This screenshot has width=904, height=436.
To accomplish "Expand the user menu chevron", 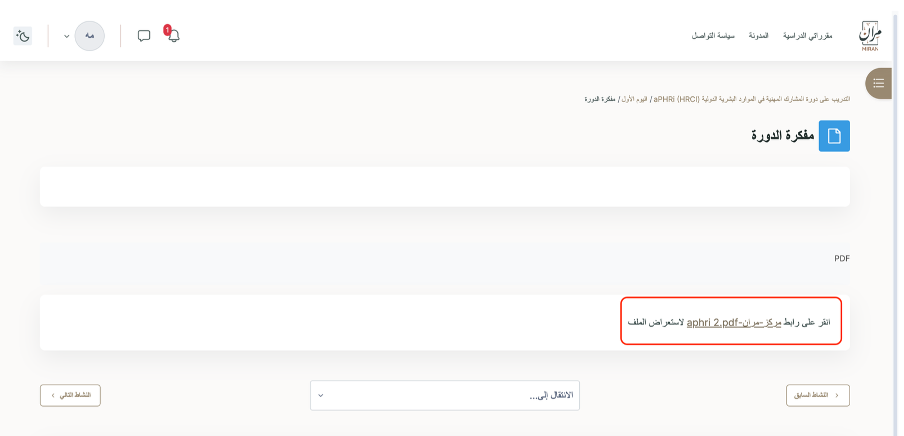I will pos(67,36).
